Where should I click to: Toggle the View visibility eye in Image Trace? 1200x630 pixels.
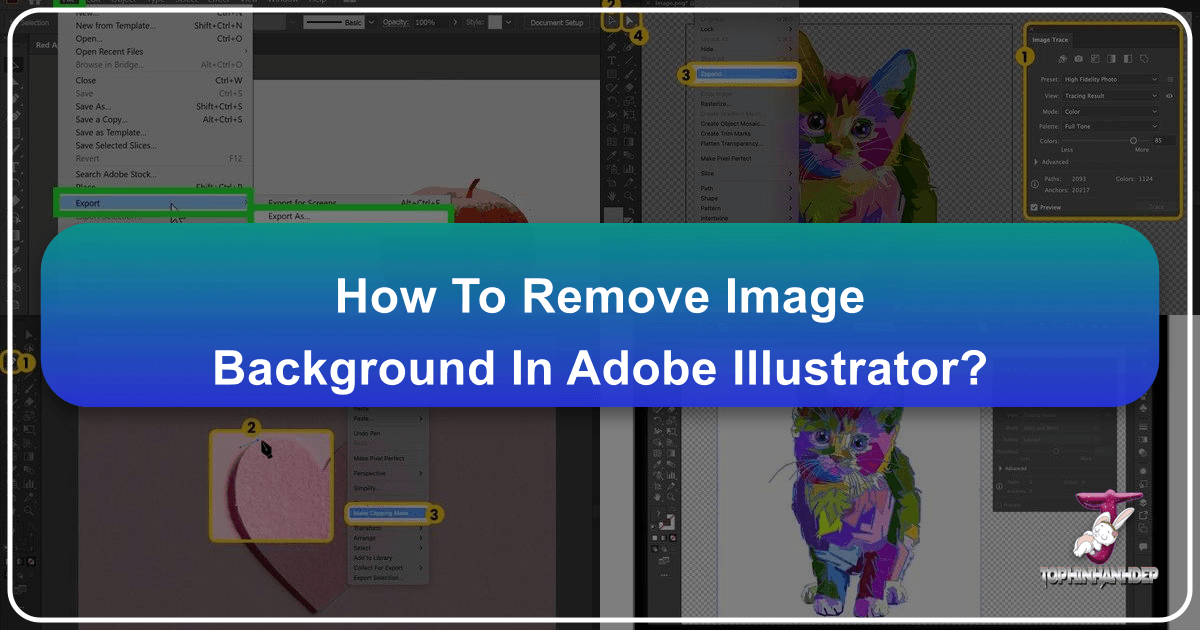1168,95
